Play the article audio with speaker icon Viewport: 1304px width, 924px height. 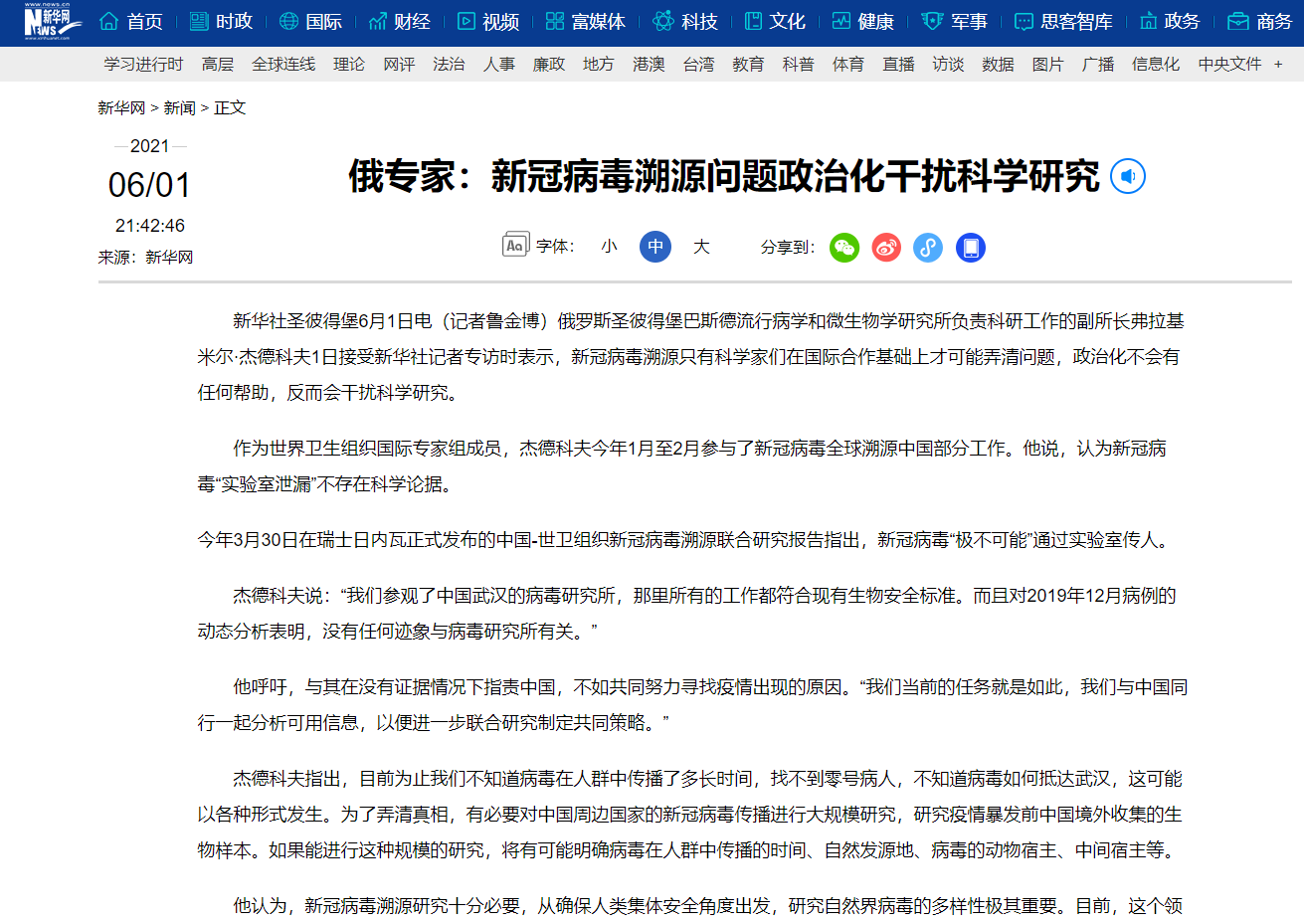click(x=1127, y=177)
